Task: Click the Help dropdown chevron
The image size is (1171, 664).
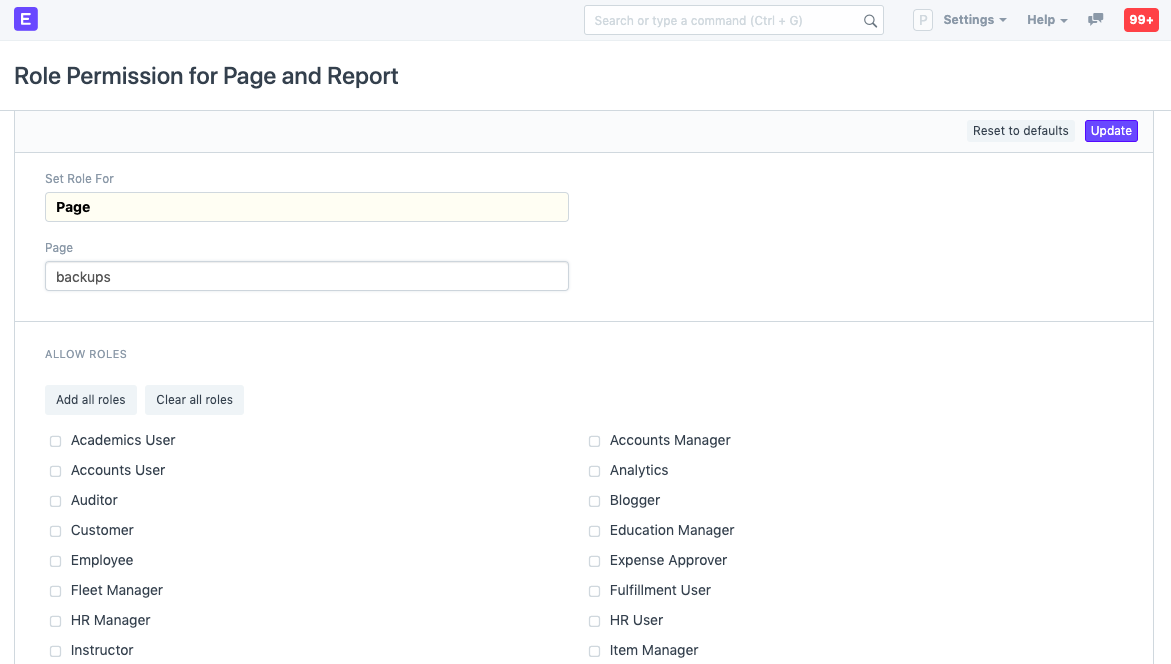Action: (1064, 19)
